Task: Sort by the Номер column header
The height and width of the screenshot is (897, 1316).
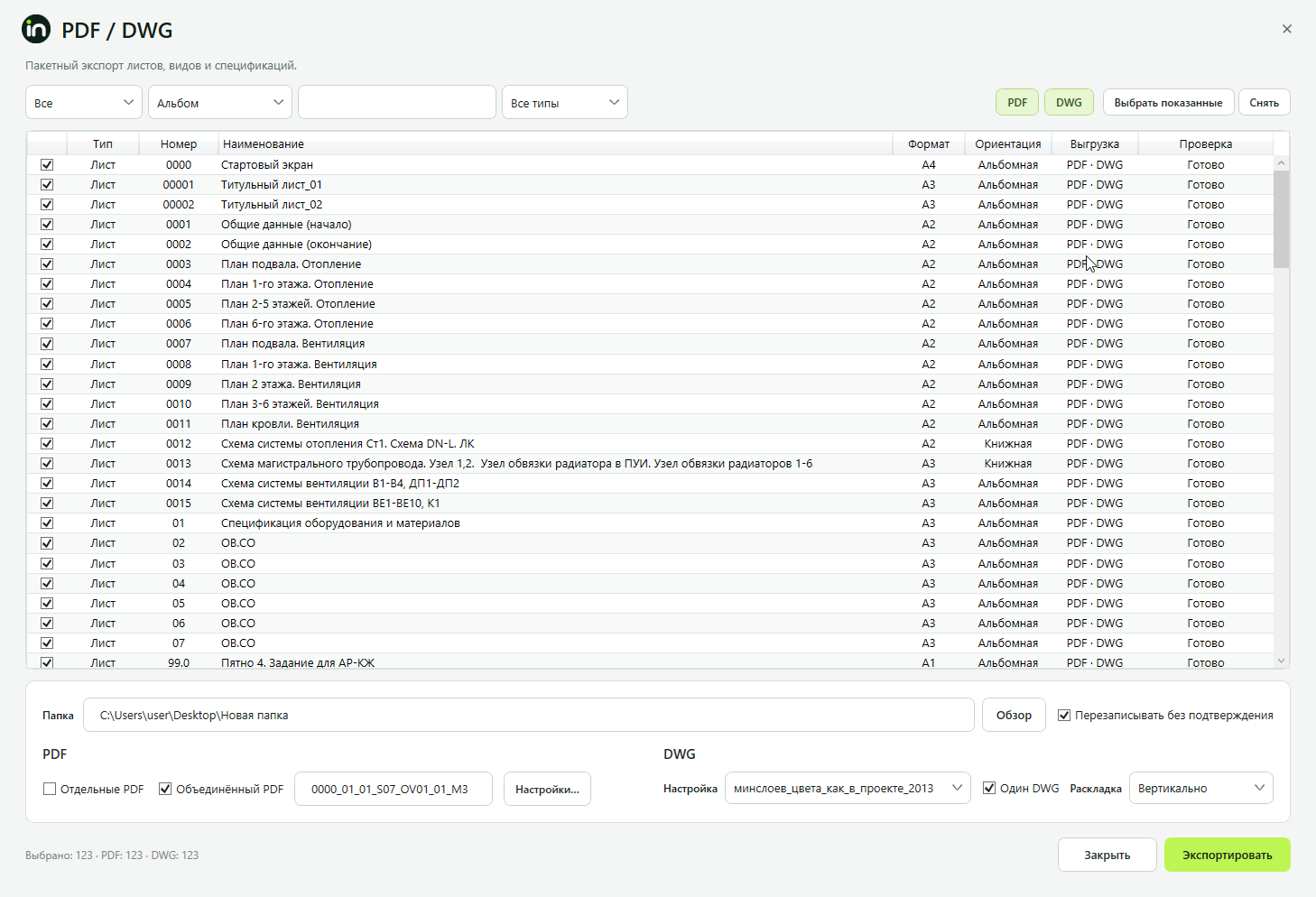Action: (179, 143)
